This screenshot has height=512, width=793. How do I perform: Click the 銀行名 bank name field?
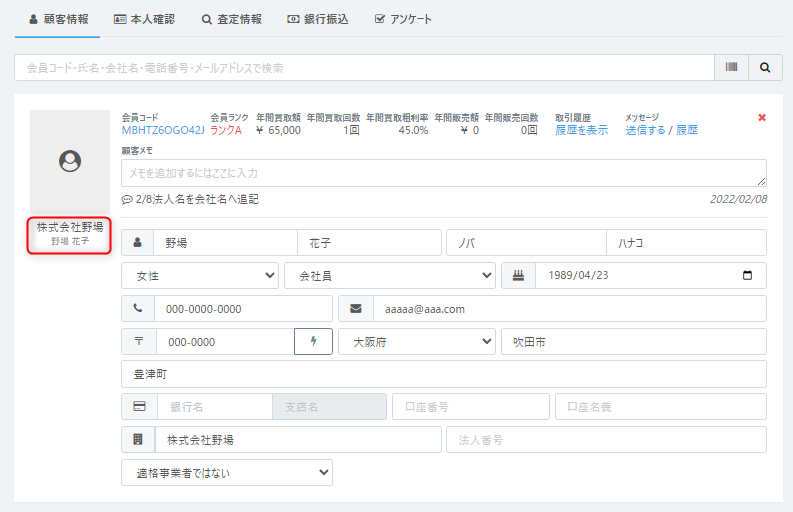tap(215, 407)
